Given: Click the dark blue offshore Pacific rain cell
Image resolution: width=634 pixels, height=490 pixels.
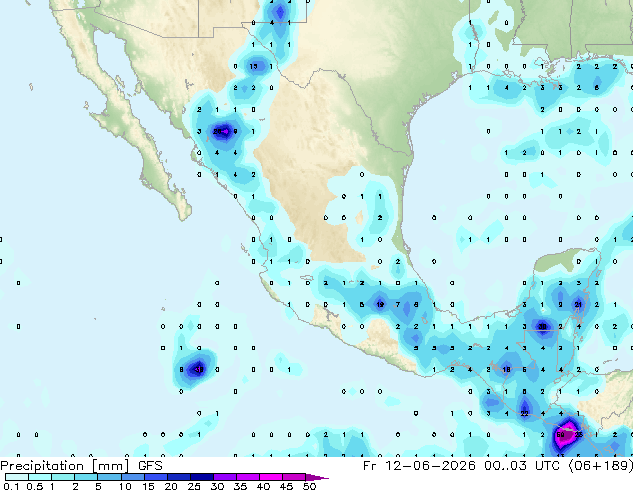Looking at the screenshot, I should click(198, 369).
